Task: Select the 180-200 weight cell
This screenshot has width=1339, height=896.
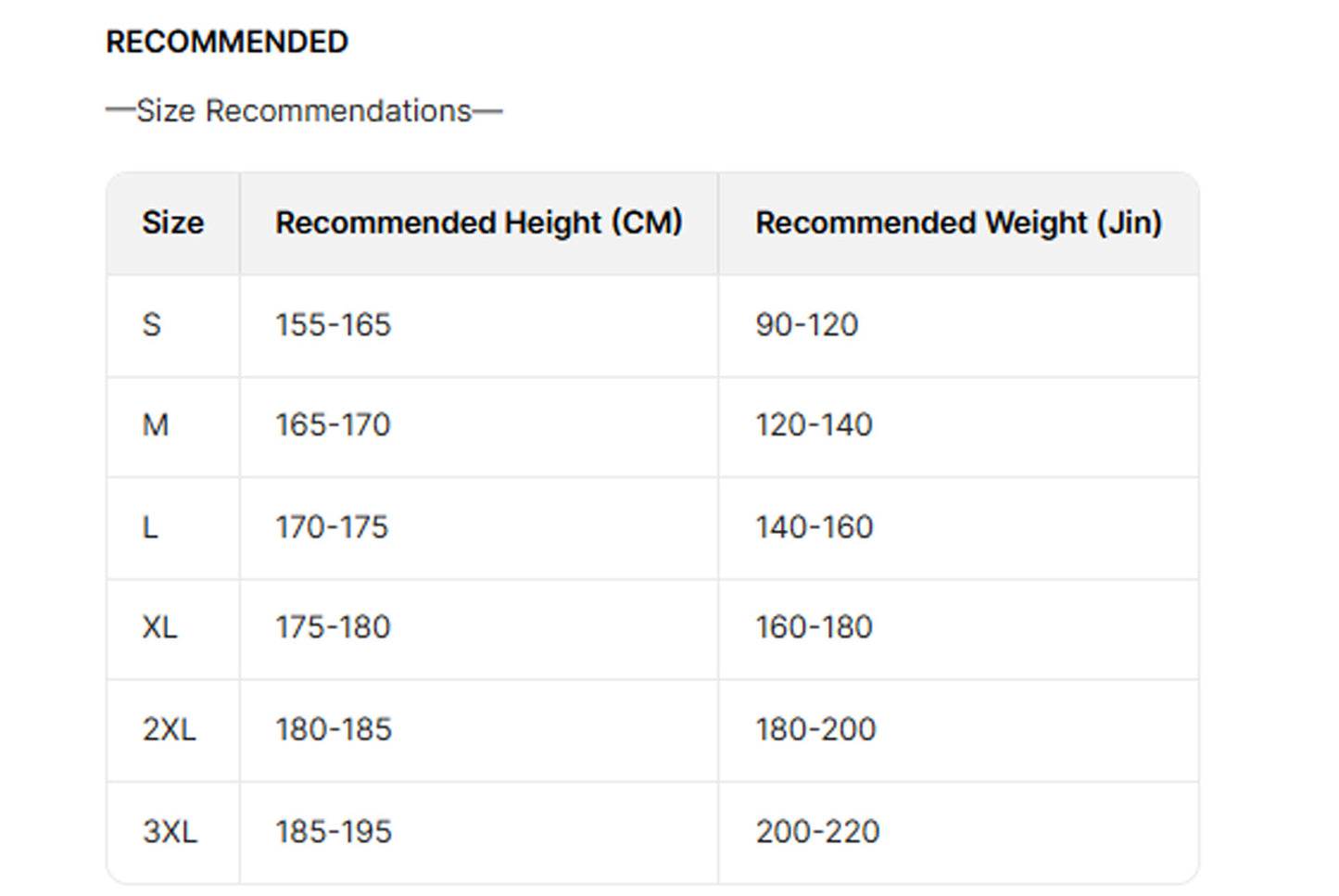Action: click(815, 730)
